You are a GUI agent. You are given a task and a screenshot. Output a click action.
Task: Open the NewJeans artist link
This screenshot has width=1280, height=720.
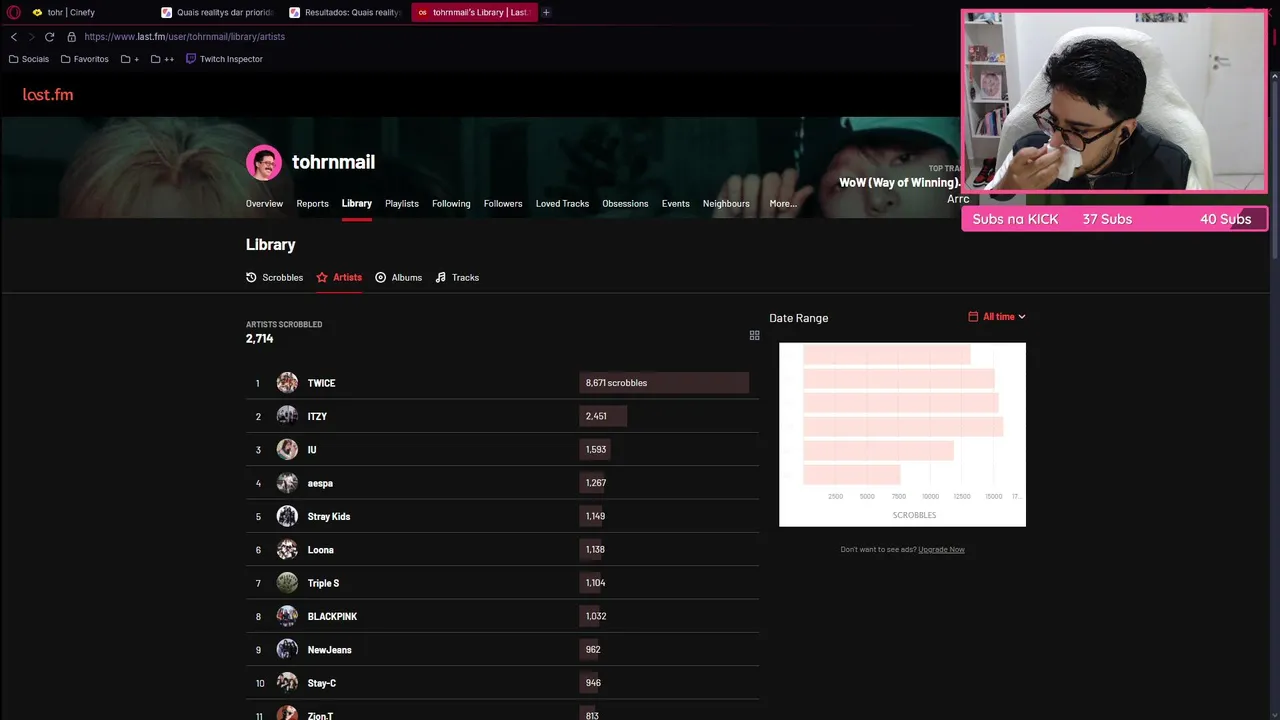(x=329, y=650)
